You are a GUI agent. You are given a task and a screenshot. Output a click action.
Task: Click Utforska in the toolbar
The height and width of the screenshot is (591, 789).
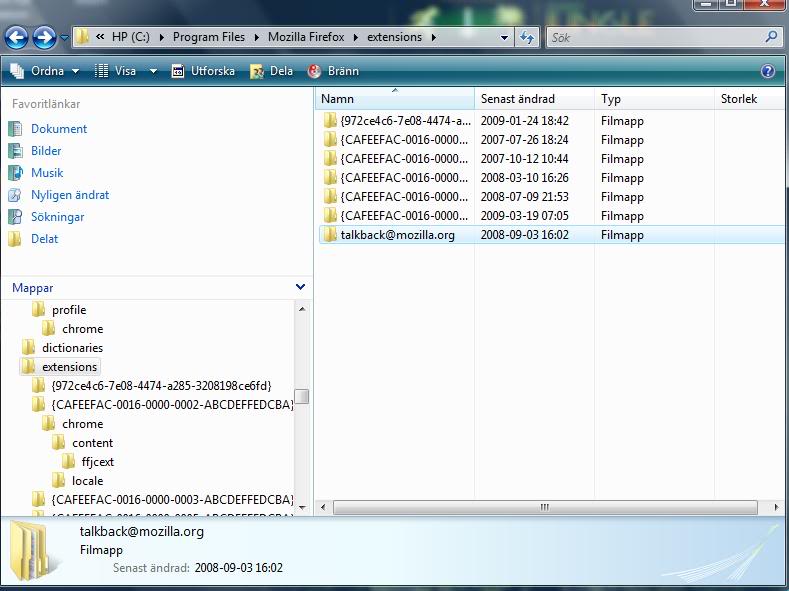[203, 71]
